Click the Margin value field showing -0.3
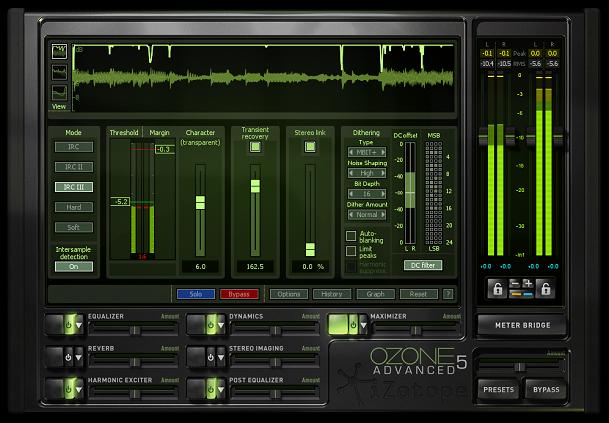 tap(165, 149)
